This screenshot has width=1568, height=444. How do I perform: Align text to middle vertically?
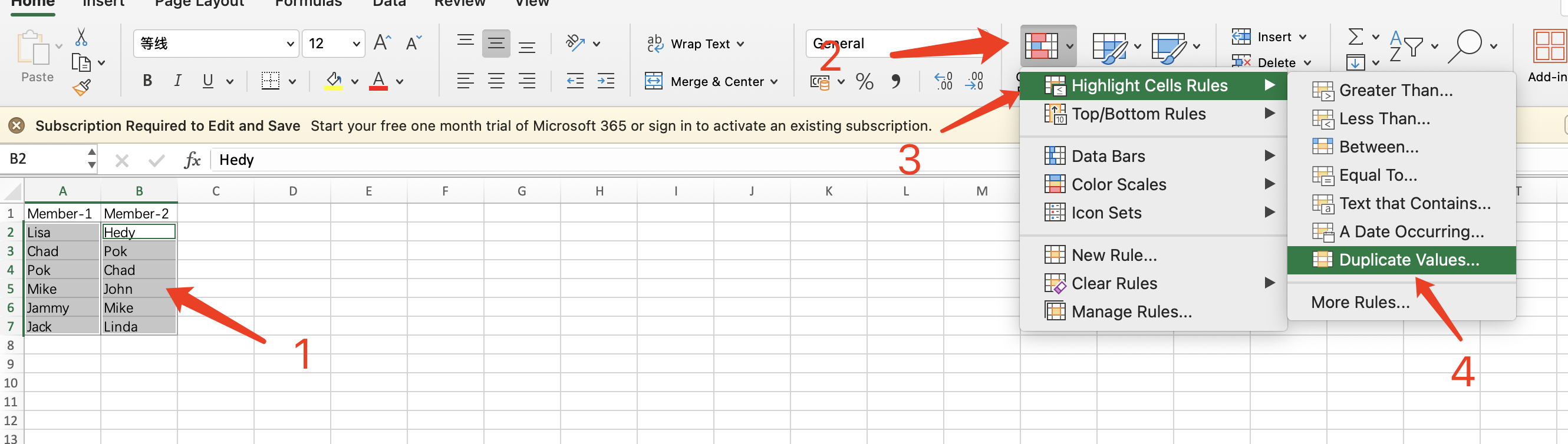496,44
